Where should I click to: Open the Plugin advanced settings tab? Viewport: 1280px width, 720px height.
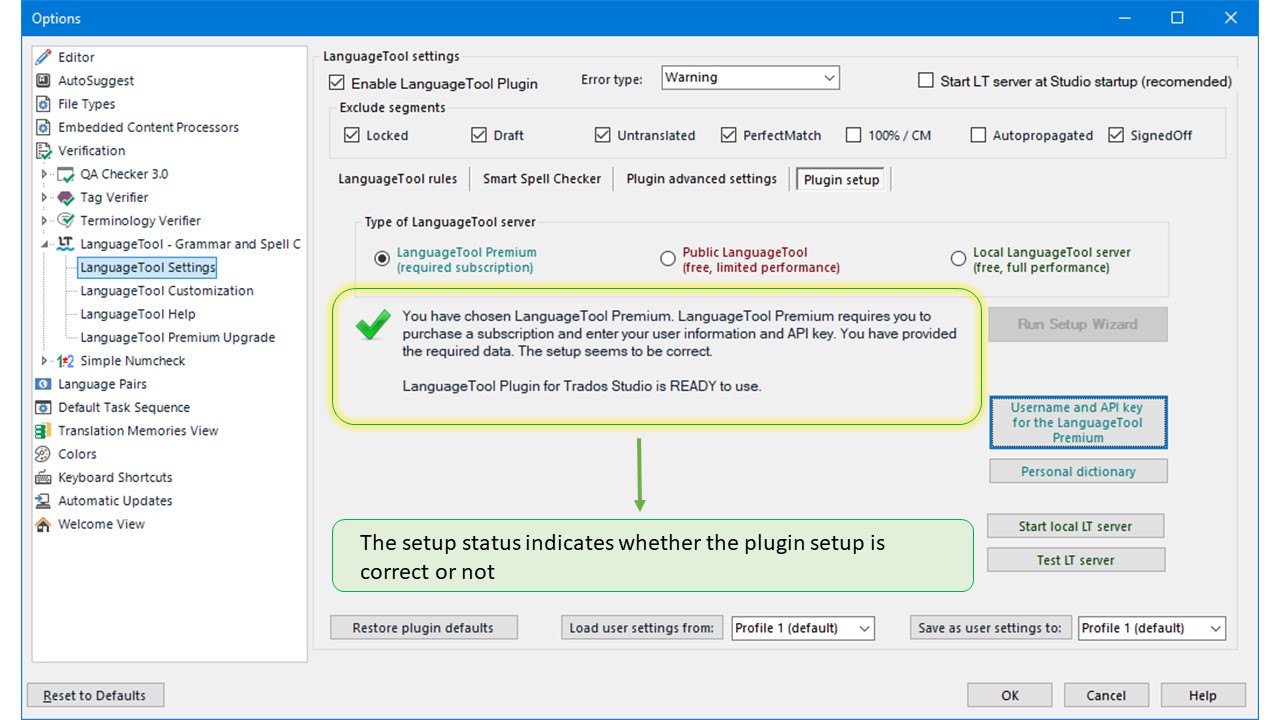(701, 179)
